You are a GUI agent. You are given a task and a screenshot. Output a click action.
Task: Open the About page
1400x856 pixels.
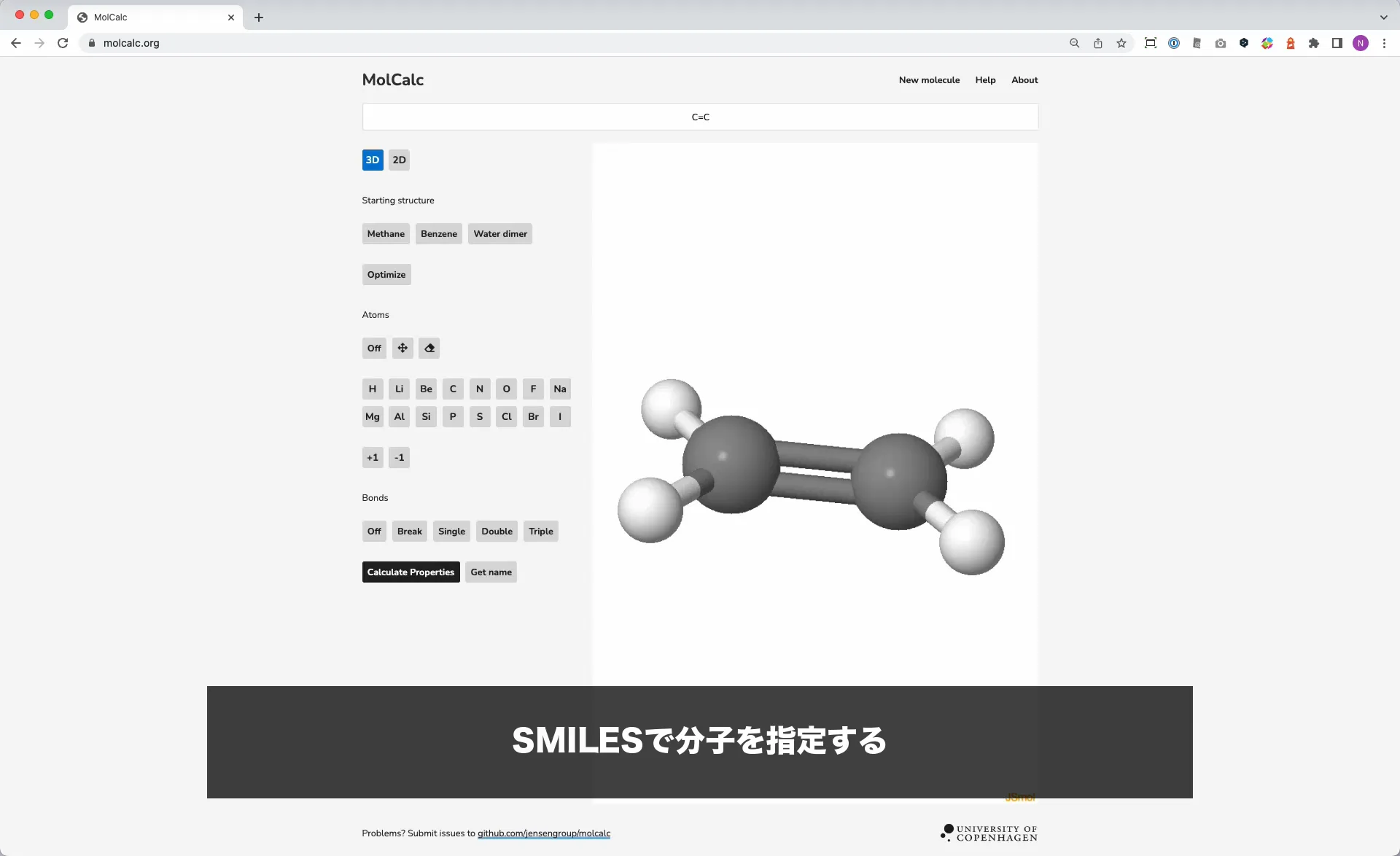pyautogui.click(x=1024, y=80)
